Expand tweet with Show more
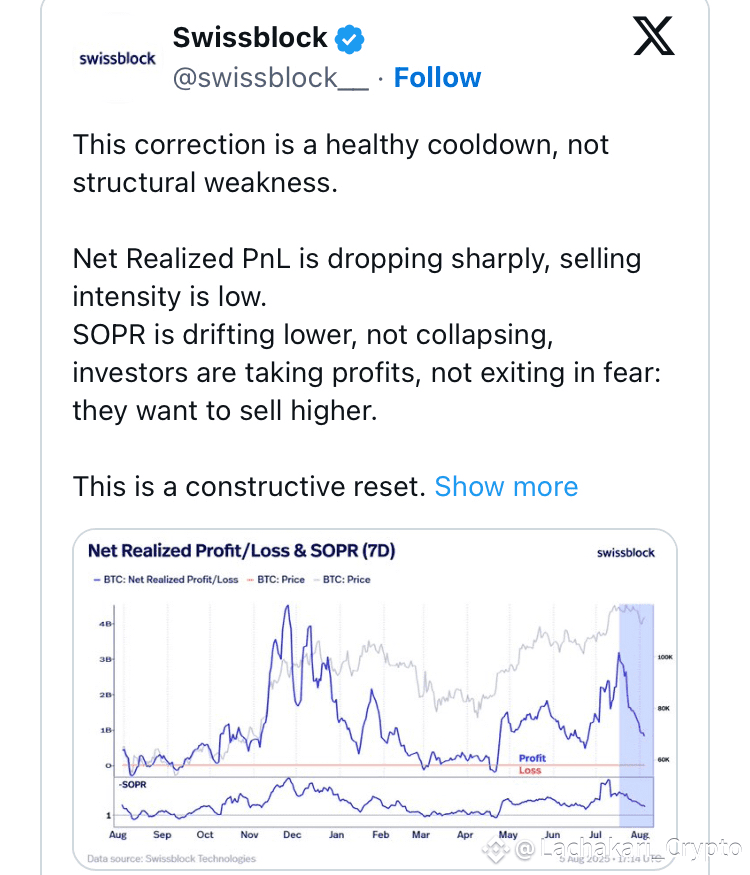 [x=506, y=486]
